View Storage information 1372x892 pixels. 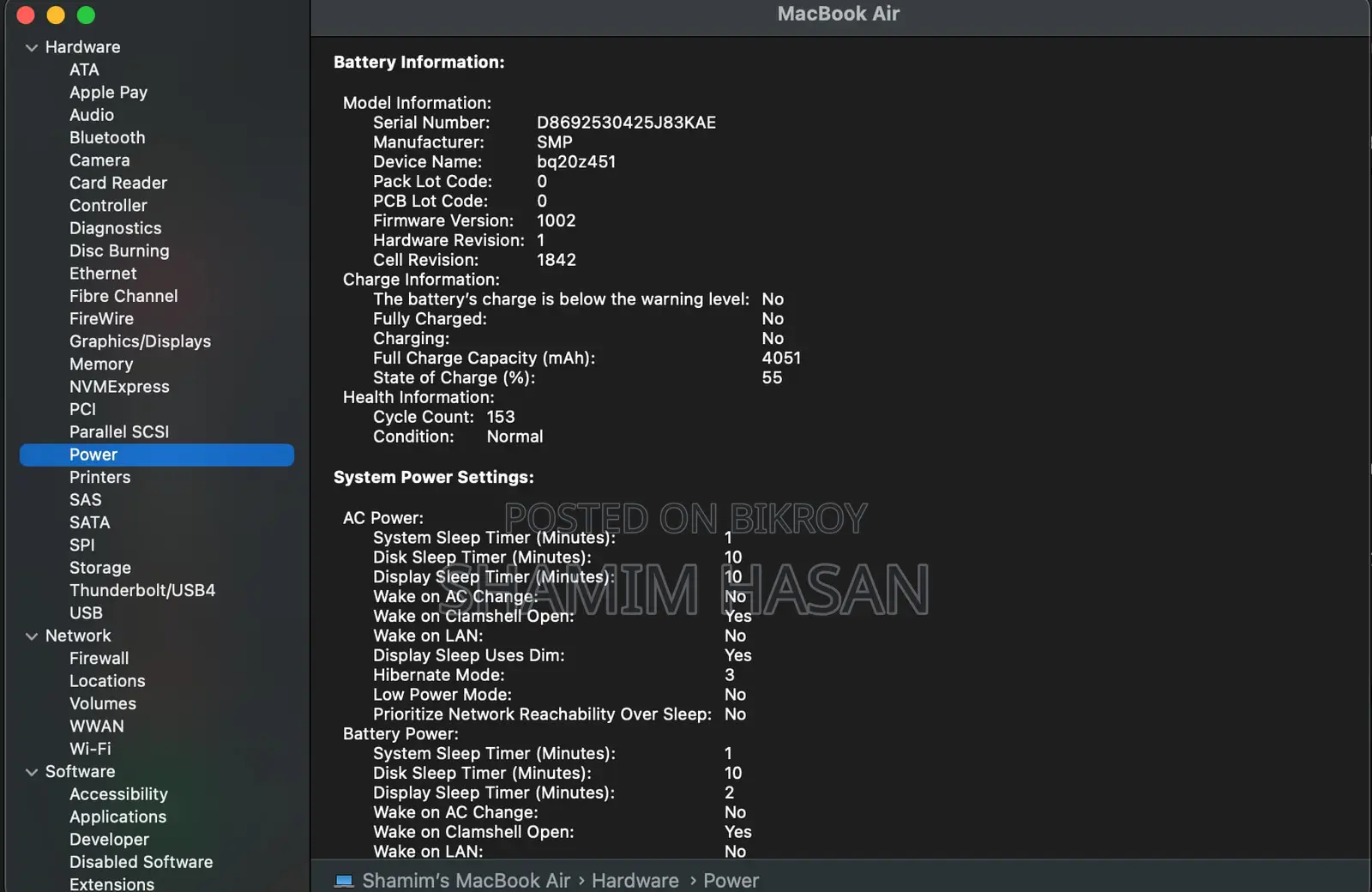(x=100, y=568)
